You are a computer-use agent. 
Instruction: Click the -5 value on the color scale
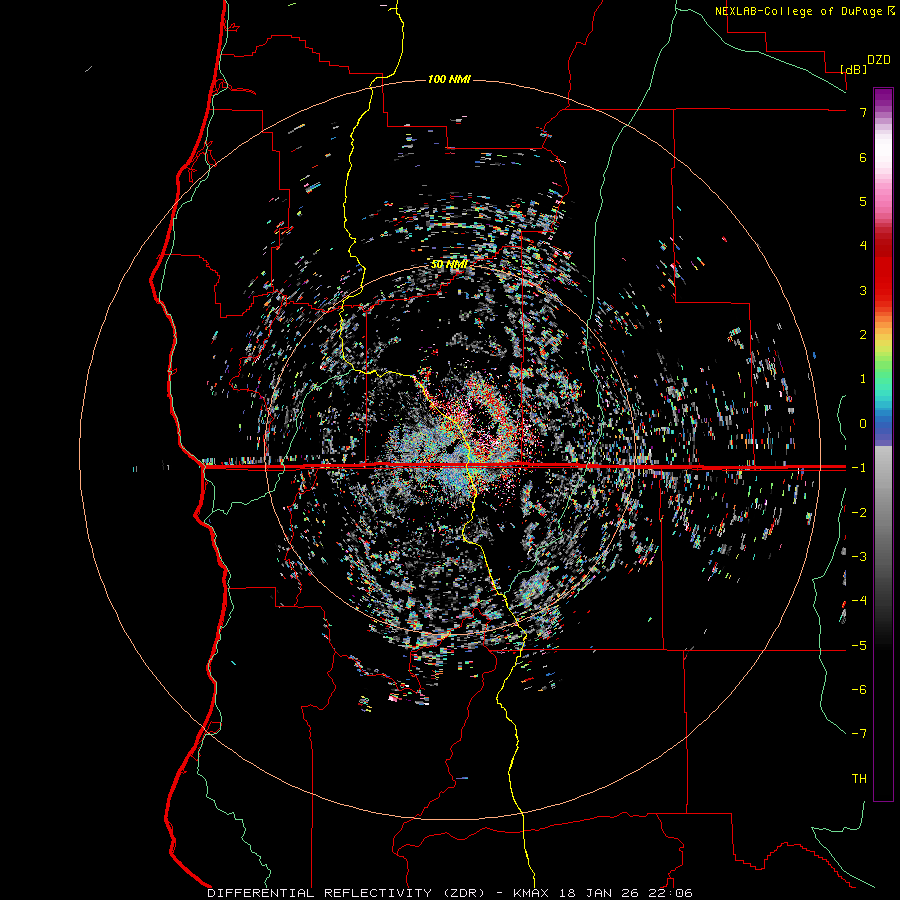[859, 646]
